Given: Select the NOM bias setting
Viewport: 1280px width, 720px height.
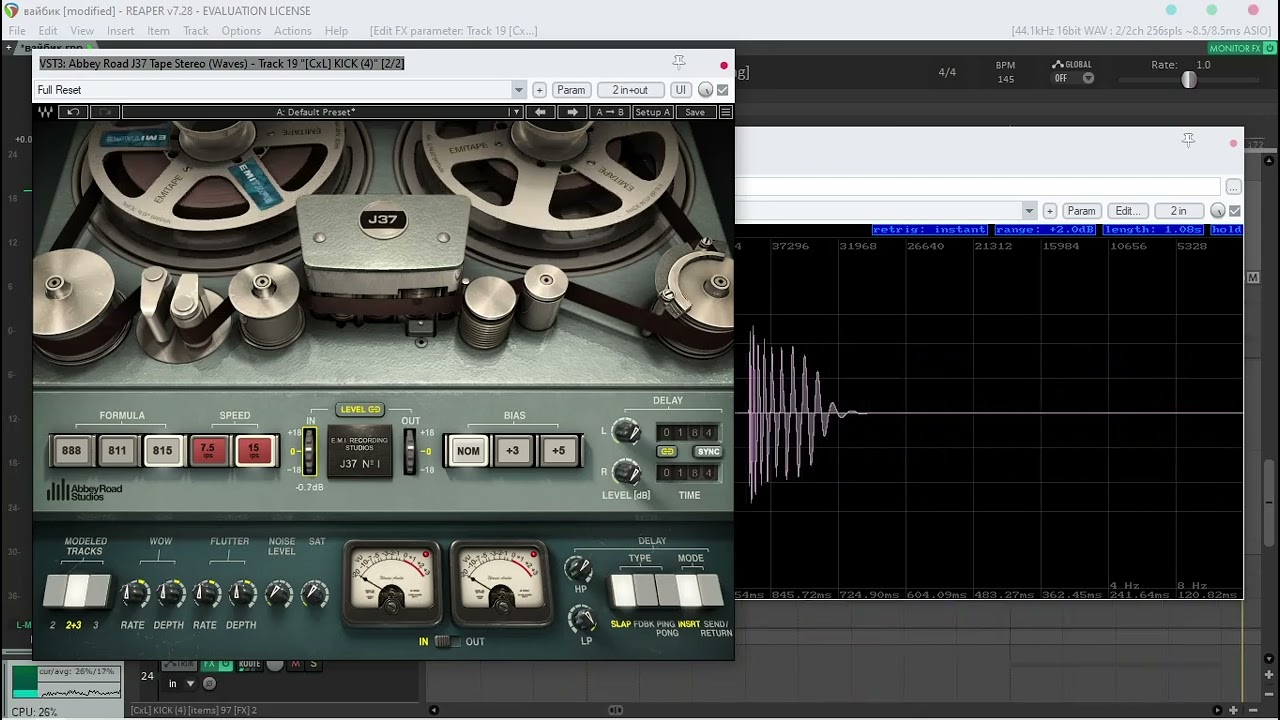Looking at the screenshot, I should (x=468, y=451).
